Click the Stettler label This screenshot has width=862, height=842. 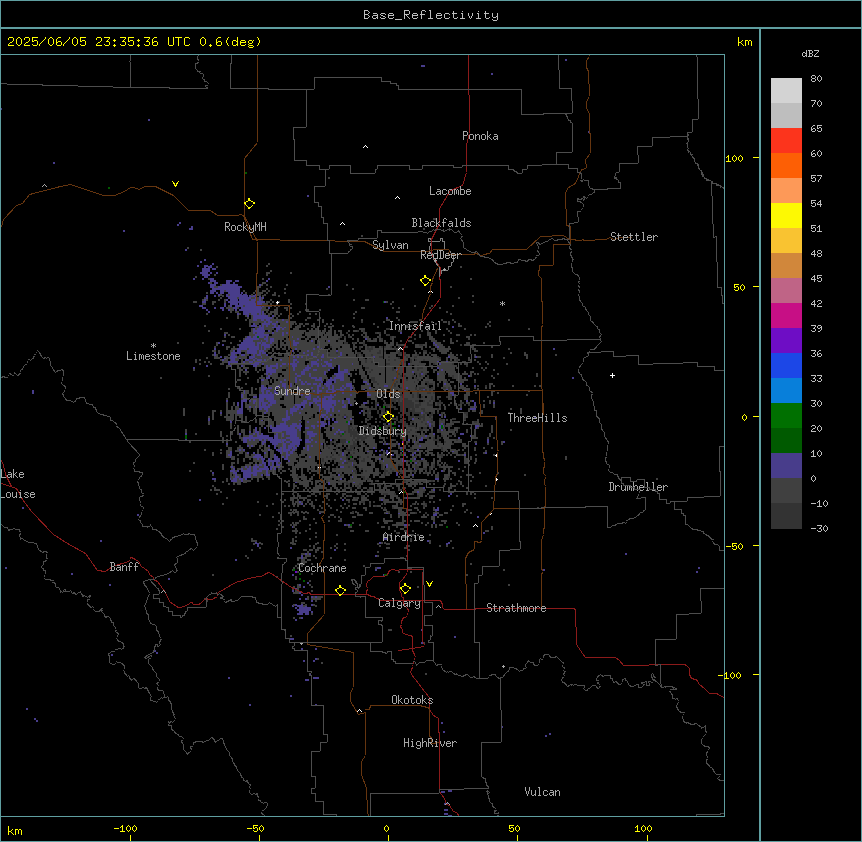[634, 237]
